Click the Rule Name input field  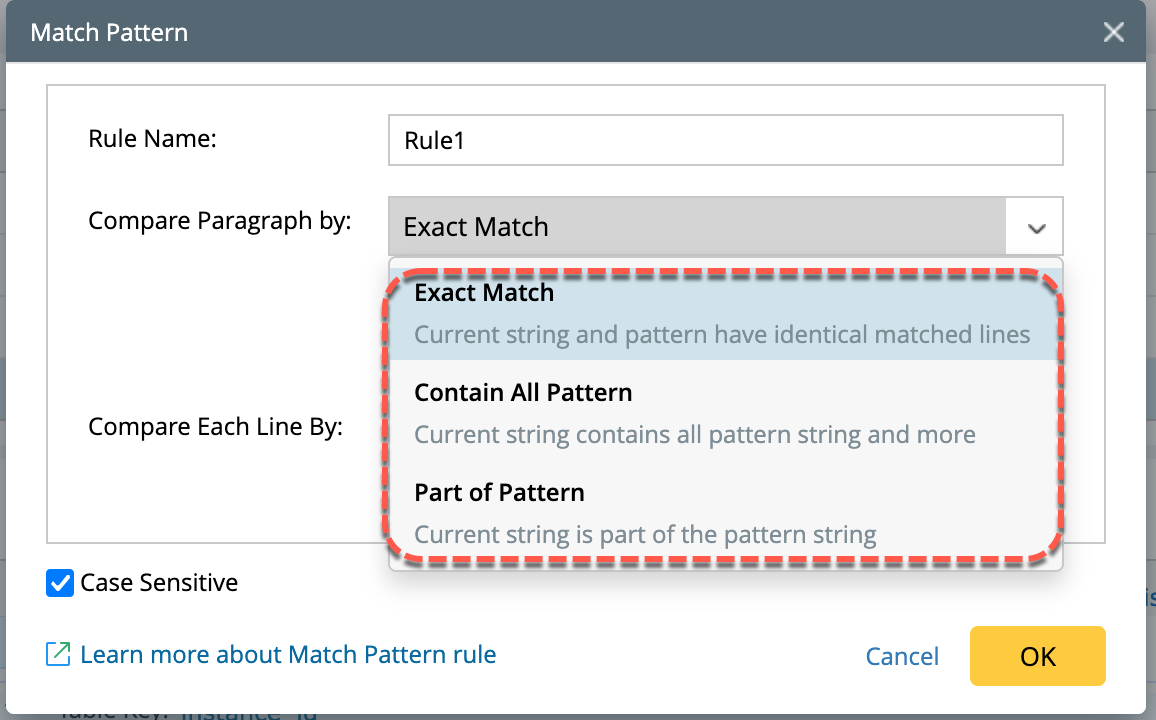pyautogui.click(x=725, y=140)
